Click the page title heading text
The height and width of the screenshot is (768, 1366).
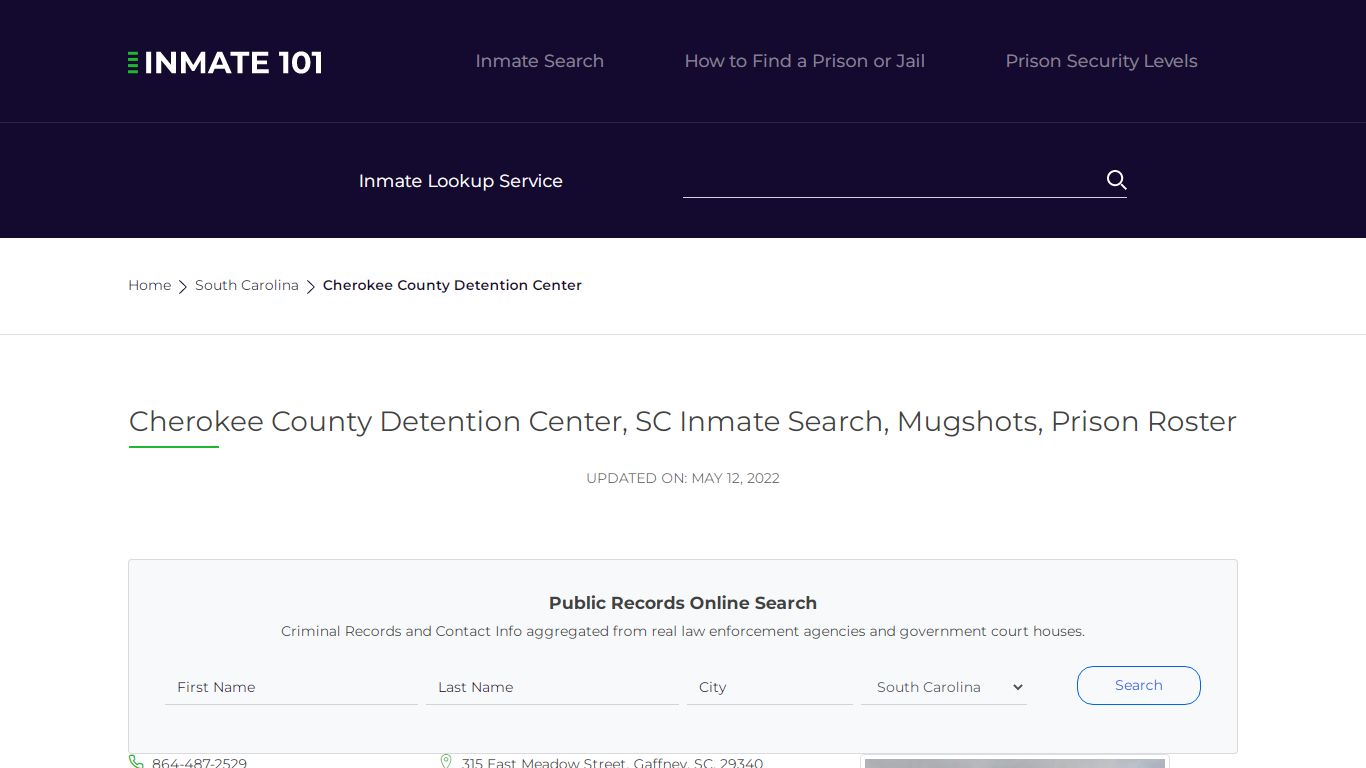[683, 421]
